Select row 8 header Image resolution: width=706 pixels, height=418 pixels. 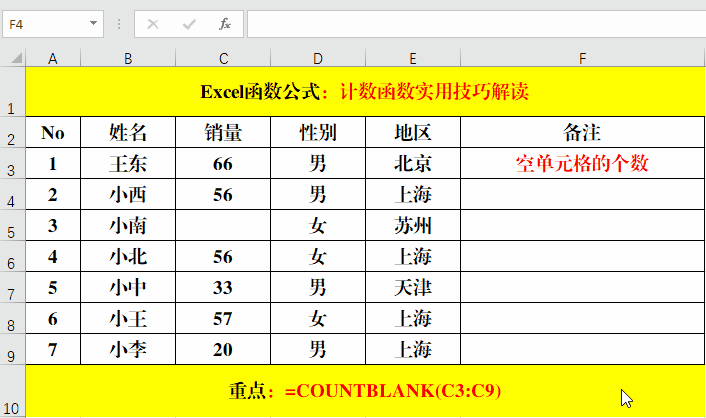[13, 318]
